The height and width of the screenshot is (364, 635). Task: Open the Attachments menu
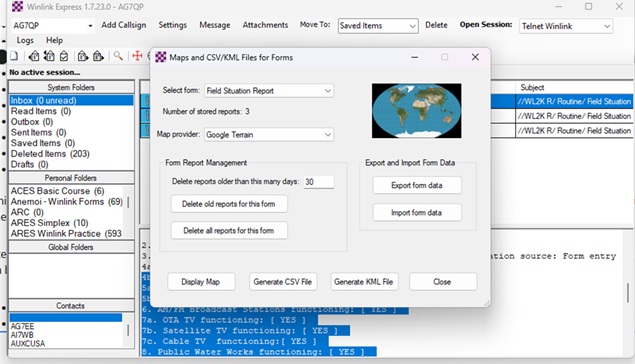[x=265, y=25]
